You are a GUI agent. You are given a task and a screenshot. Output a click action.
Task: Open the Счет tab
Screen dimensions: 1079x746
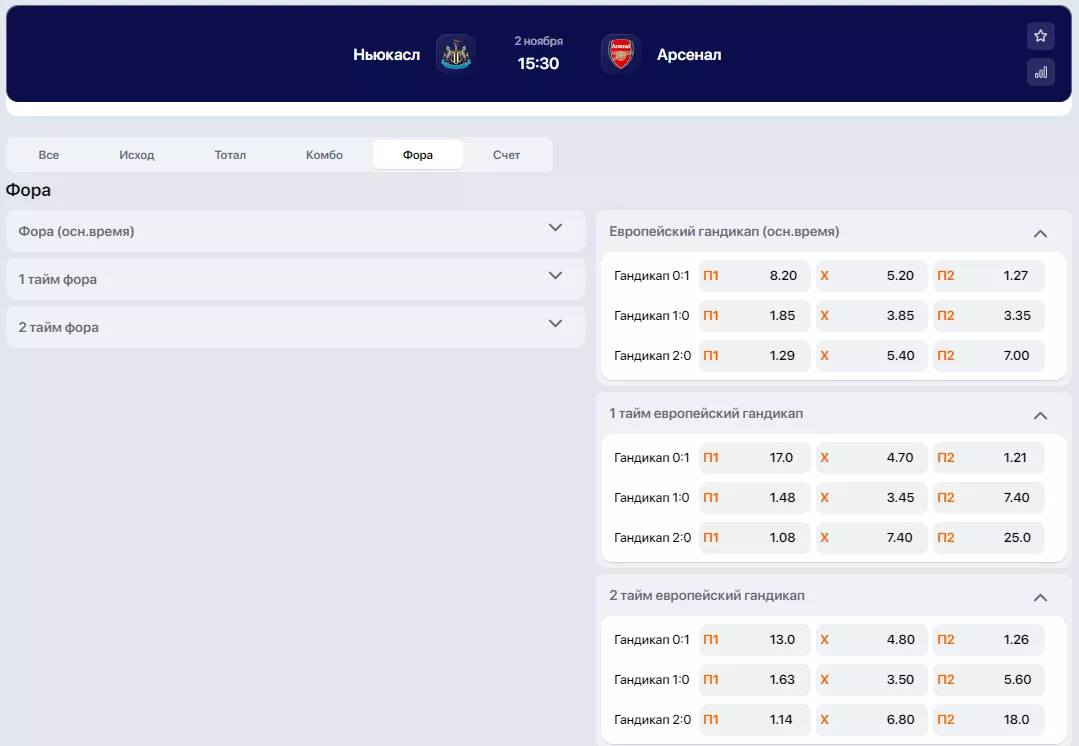(507, 155)
